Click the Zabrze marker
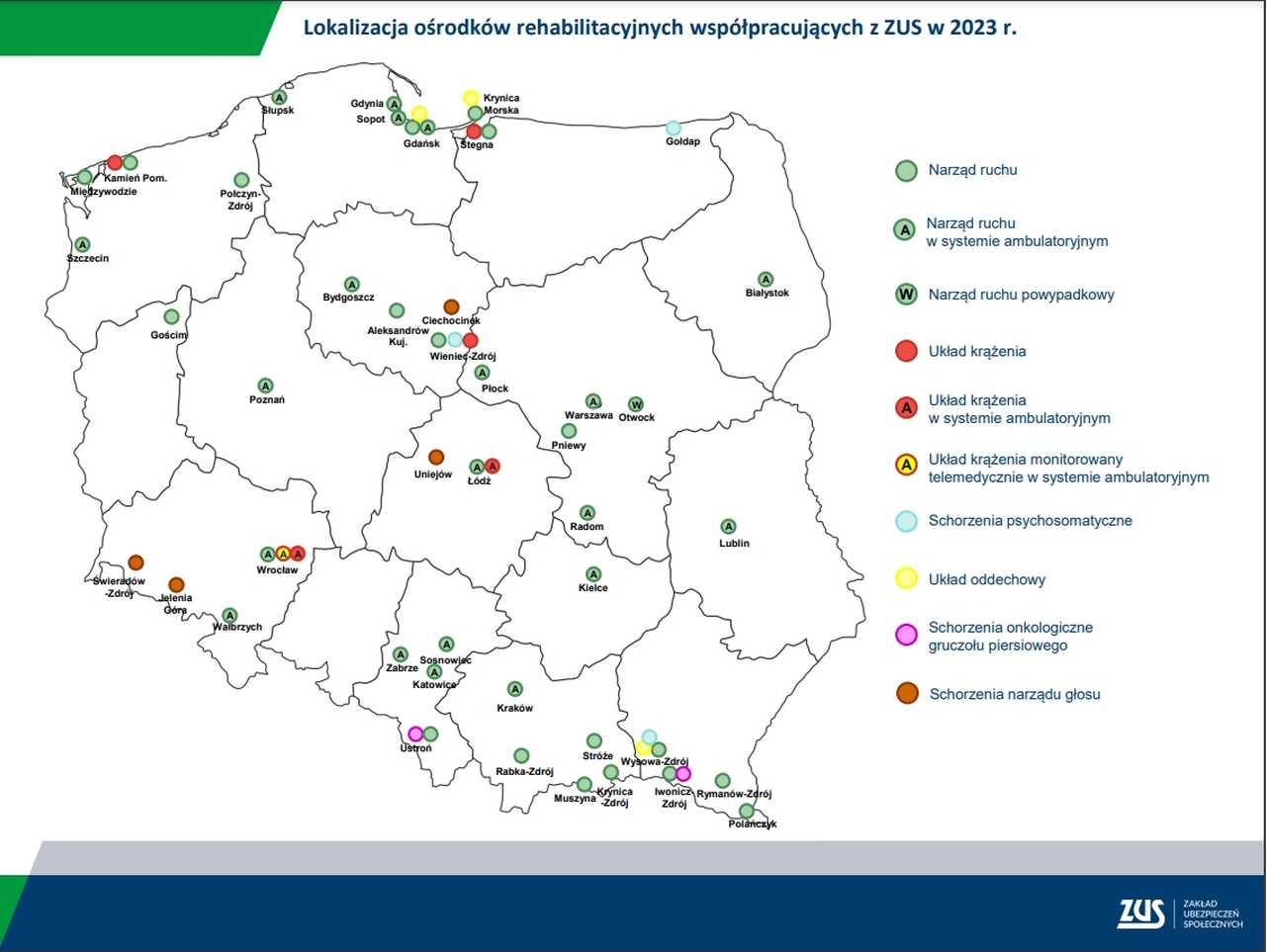1266x952 pixels. point(401,654)
